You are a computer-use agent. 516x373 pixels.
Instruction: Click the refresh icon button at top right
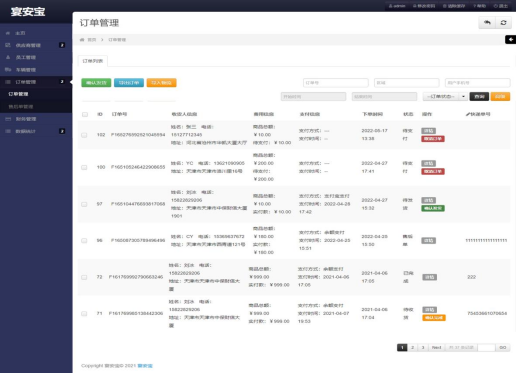point(503,23)
